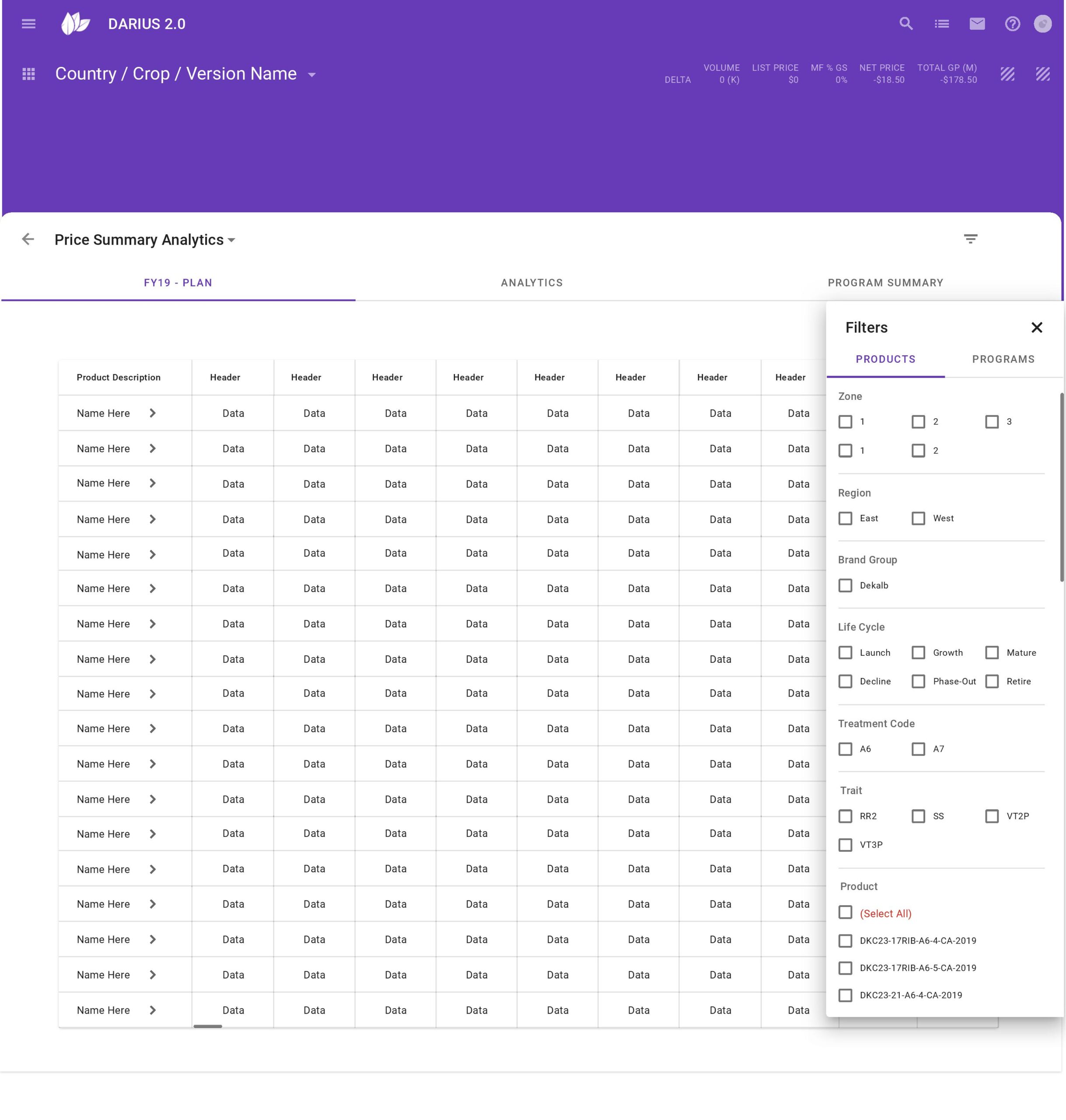
Task: Open the mail envelope icon
Action: point(977,24)
